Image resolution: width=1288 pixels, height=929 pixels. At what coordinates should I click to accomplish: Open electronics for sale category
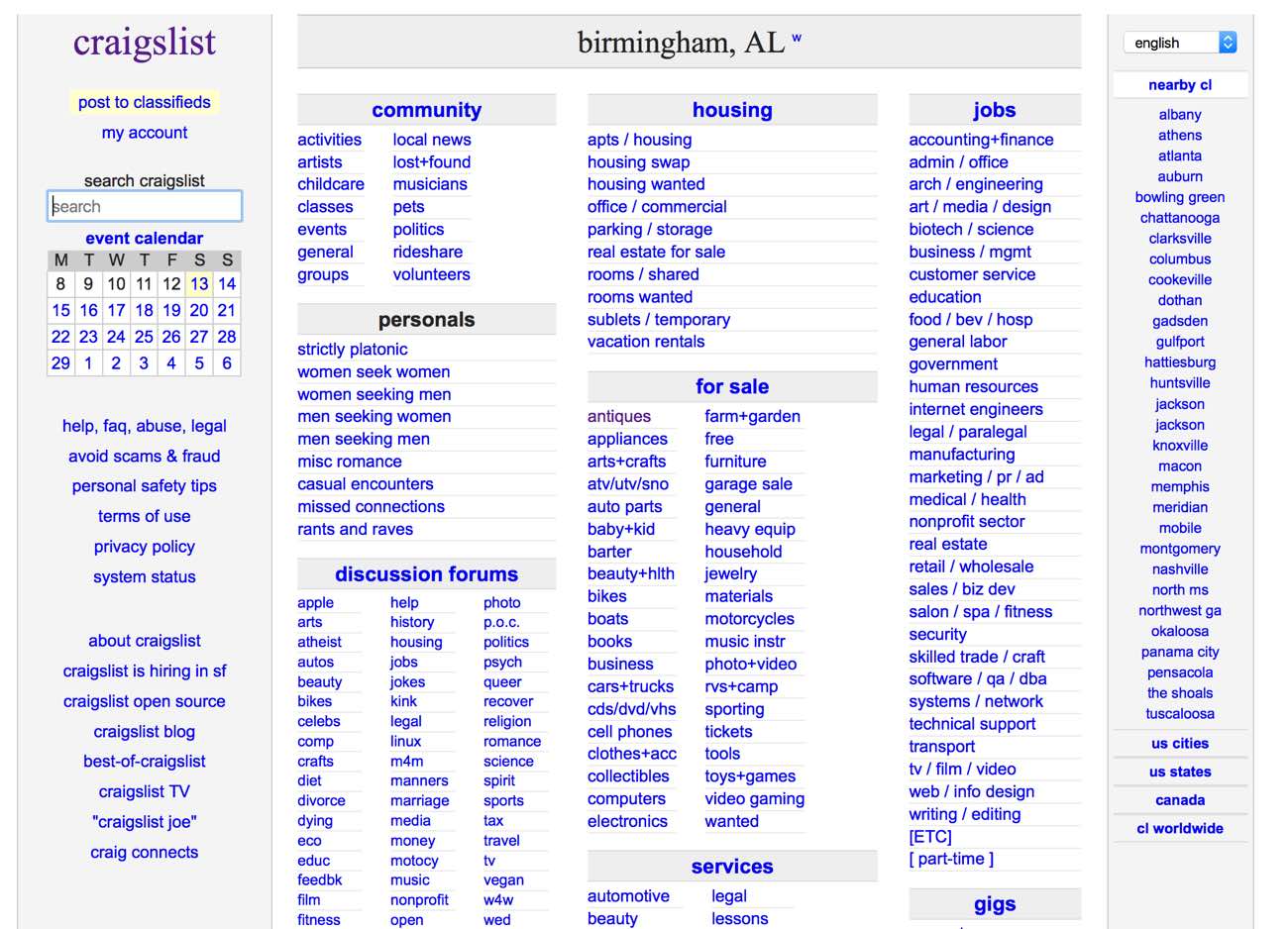[x=628, y=822]
